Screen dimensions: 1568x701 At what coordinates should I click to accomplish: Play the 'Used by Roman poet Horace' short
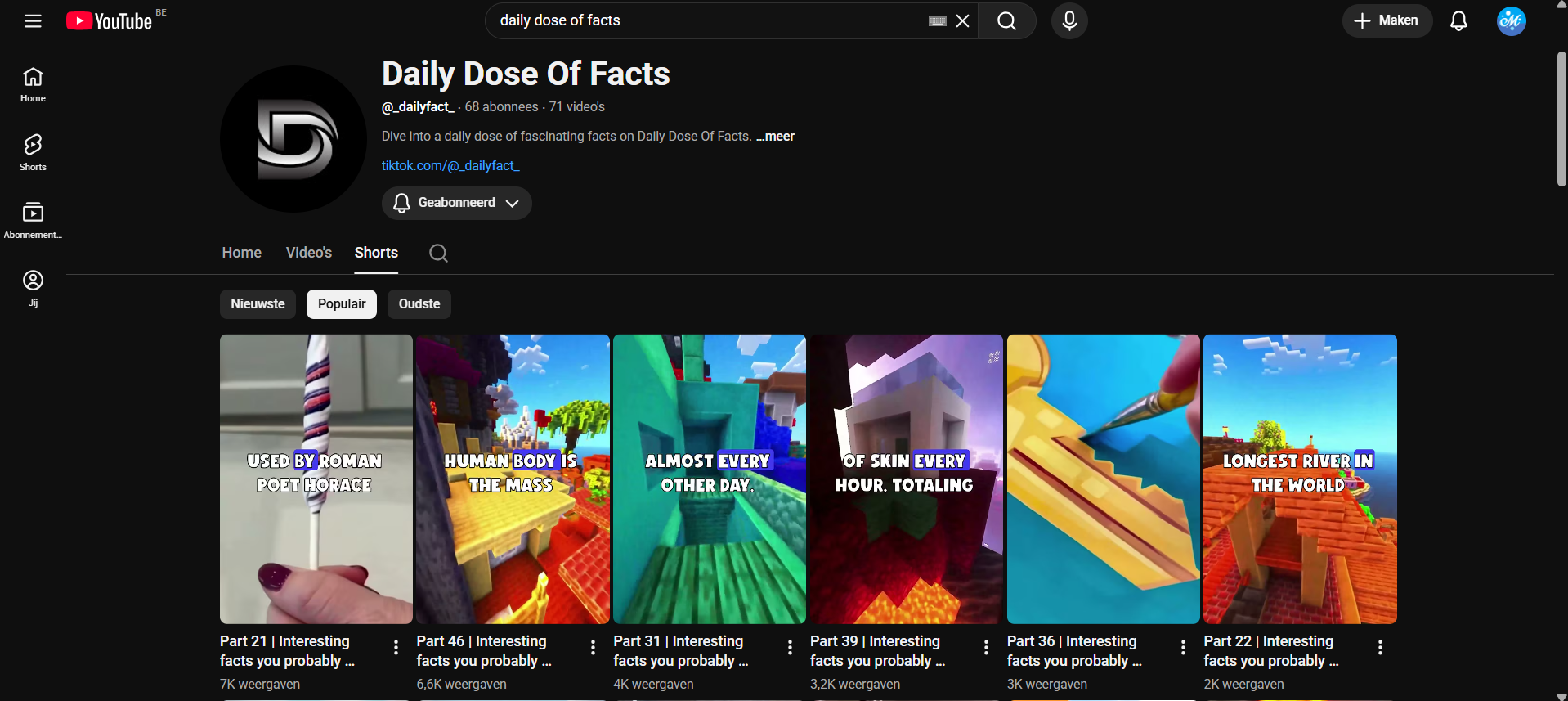[316, 479]
